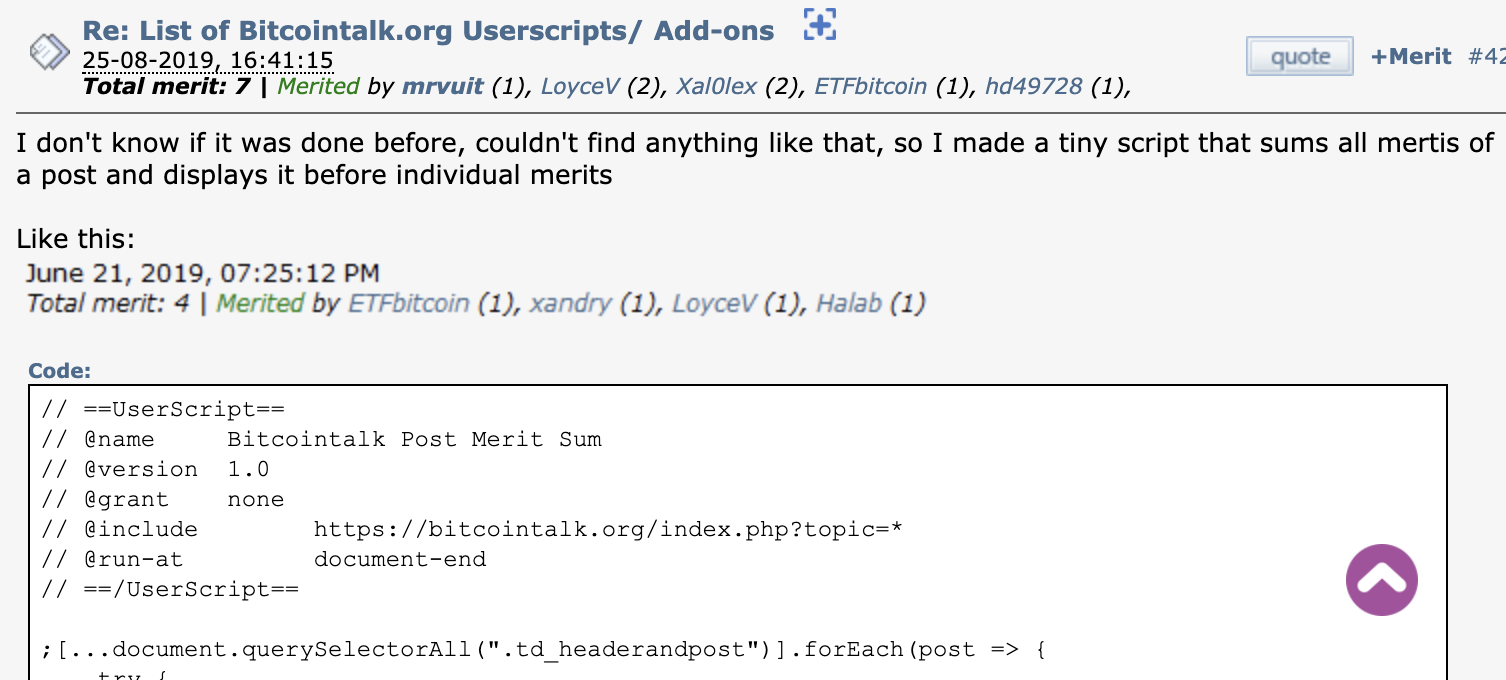
Task: Click the post date 25-08-2019 timestamp
Action: pyautogui.click(x=208, y=60)
